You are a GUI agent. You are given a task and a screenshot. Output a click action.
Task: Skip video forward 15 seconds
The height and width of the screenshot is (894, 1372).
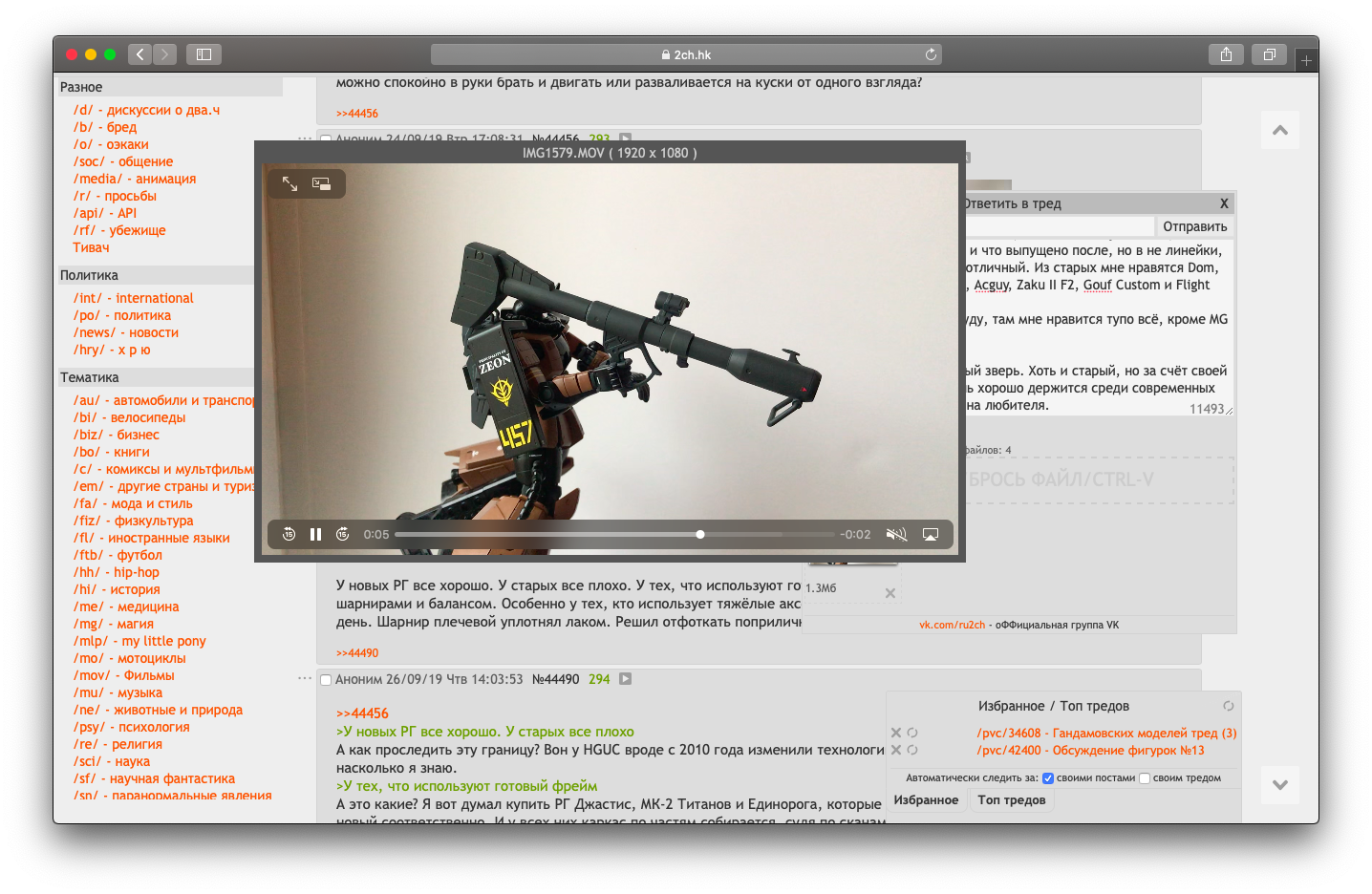click(x=342, y=534)
